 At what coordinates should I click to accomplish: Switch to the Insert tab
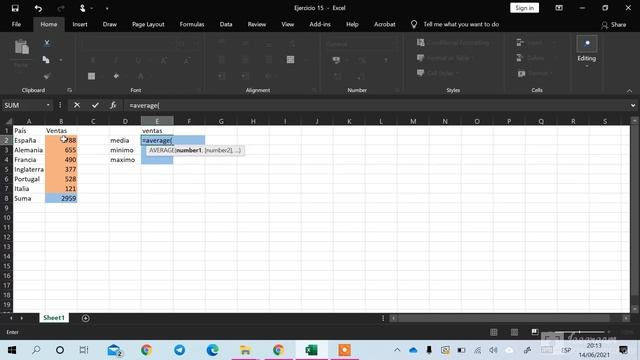(80, 24)
